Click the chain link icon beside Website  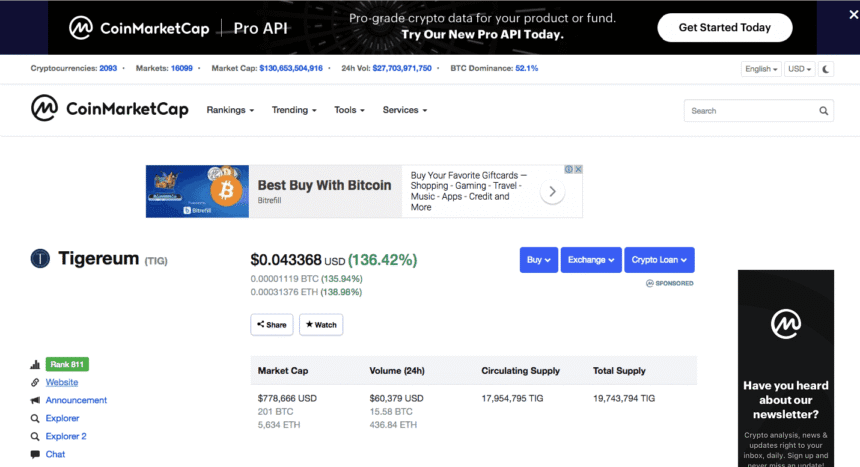pos(35,382)
